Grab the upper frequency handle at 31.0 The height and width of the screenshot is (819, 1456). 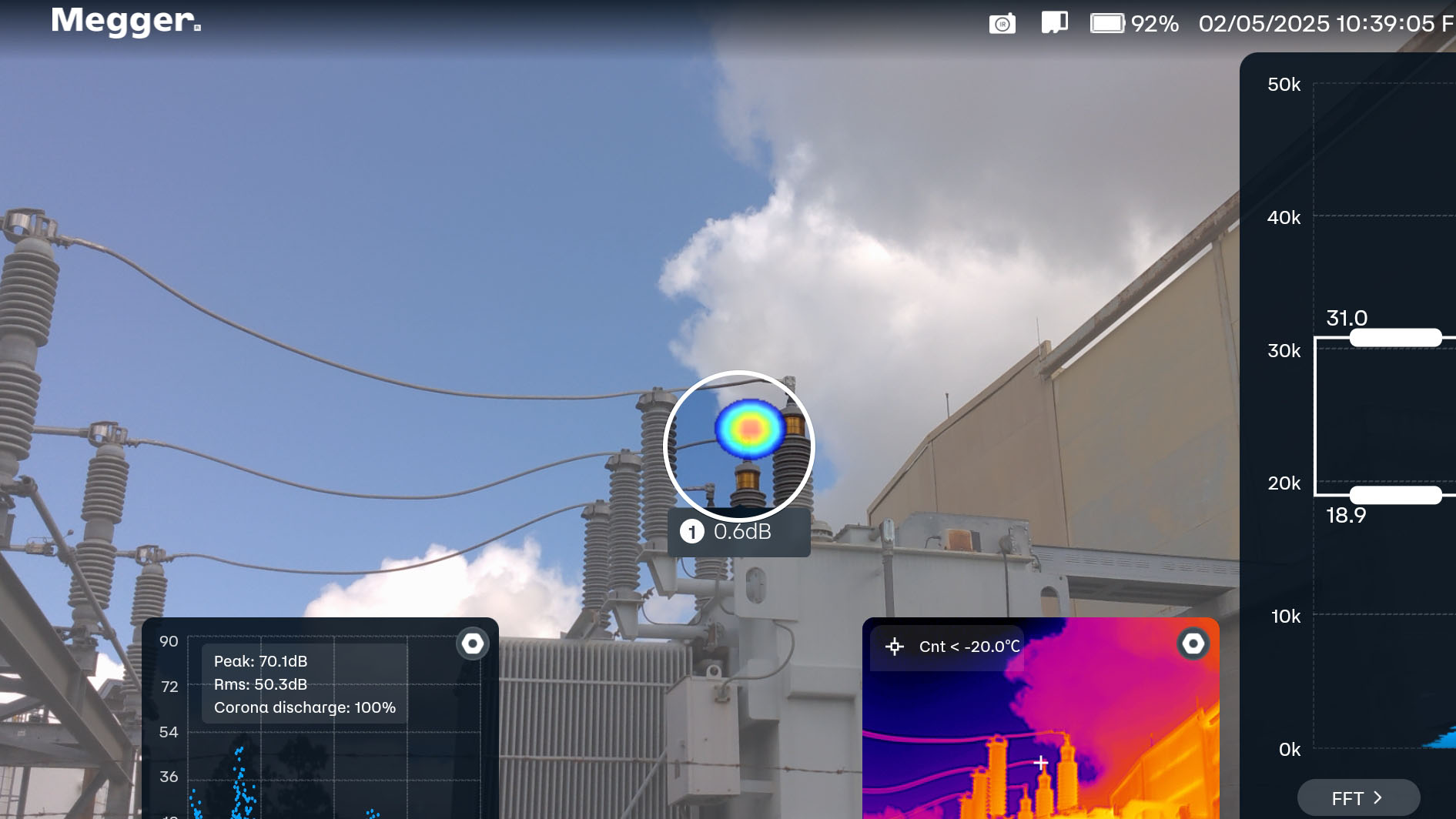(x=1395, y=337)
